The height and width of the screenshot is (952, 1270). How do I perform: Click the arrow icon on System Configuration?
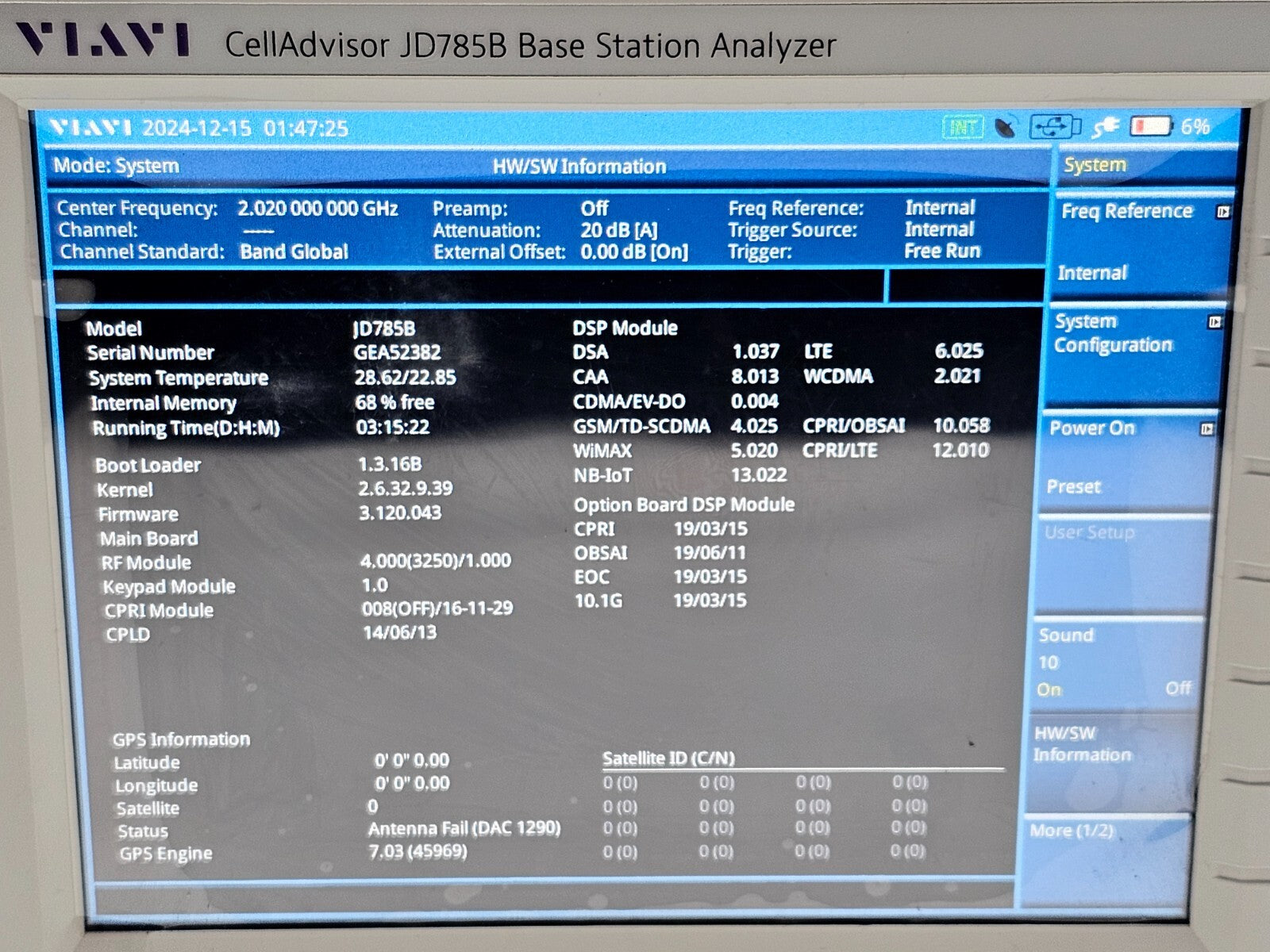[1214, 322]
